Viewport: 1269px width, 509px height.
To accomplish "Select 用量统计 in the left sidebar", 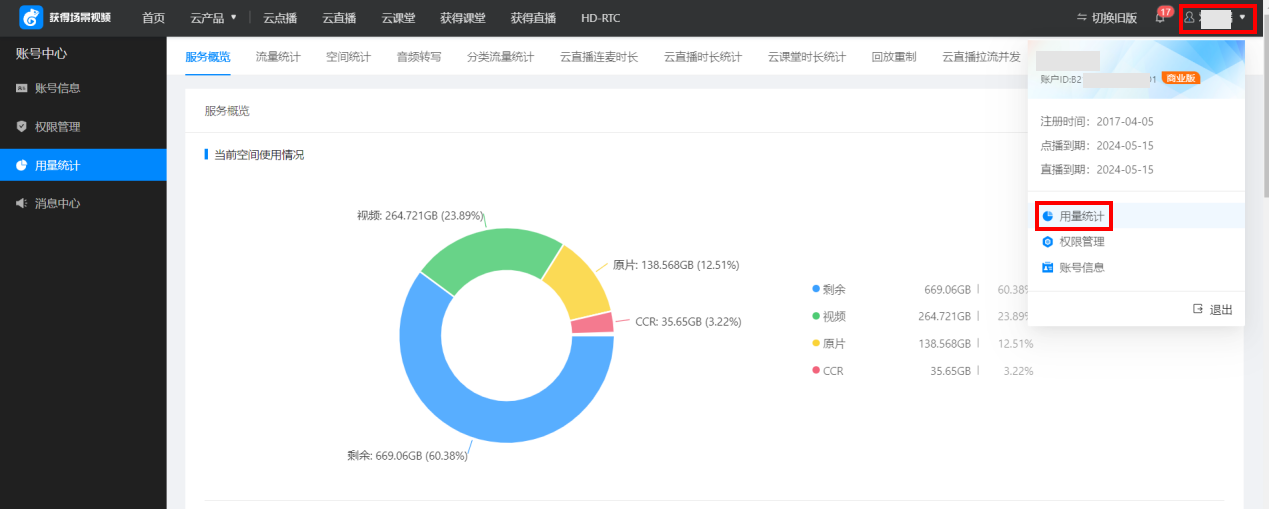I will [57, 165].
